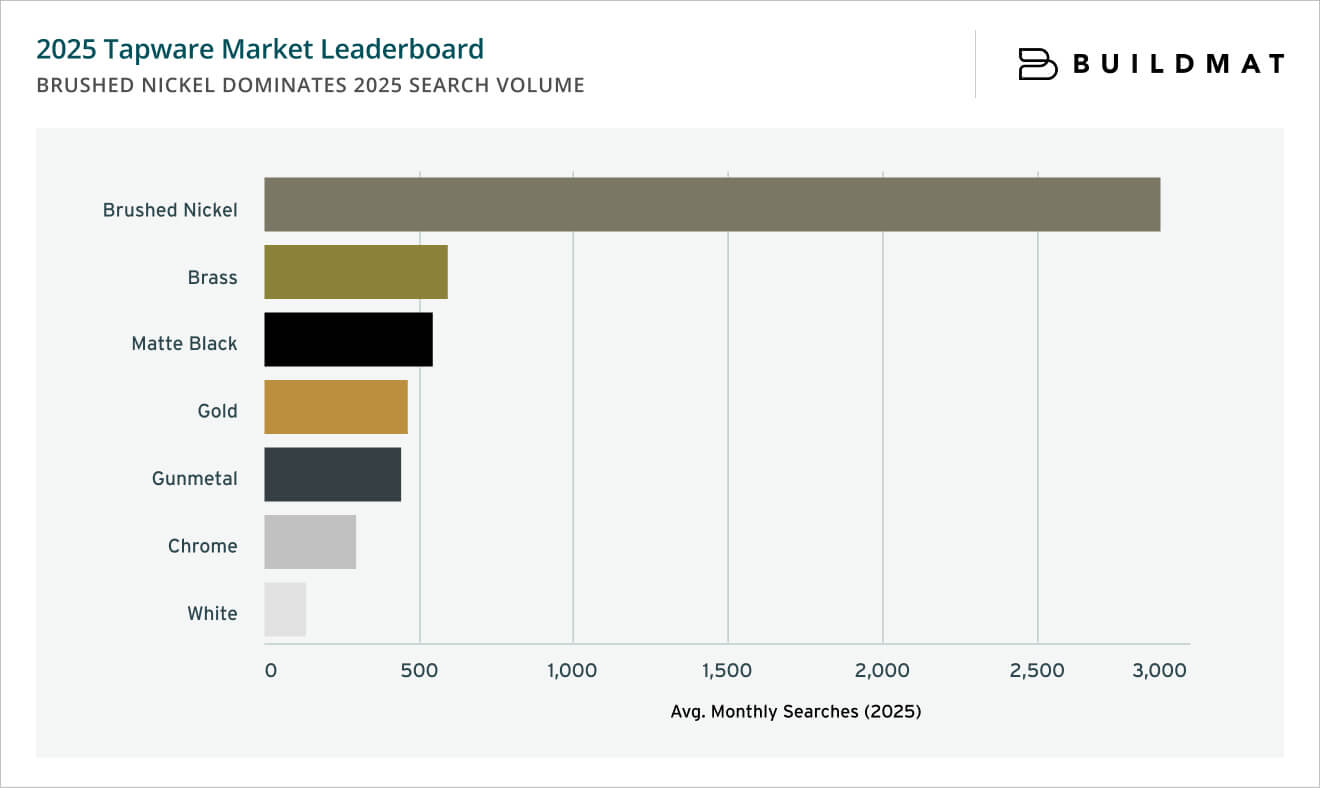Select the Matte Black label text
Image resolution: width=1320 pixels, height=788 pixels.
[x=184, y=343]
